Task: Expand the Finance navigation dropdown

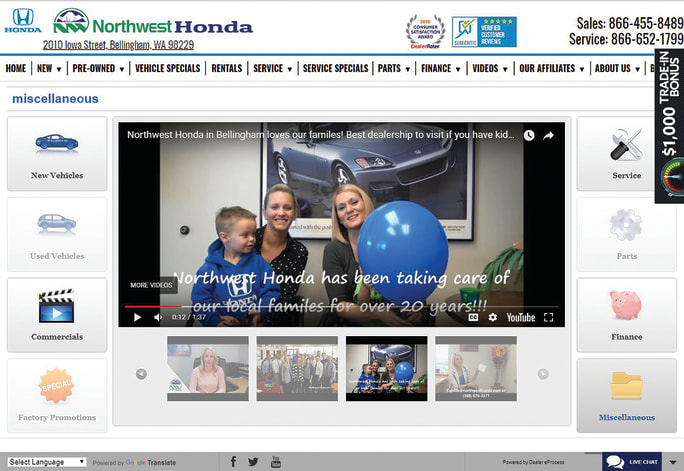Action: pos(441,69)
